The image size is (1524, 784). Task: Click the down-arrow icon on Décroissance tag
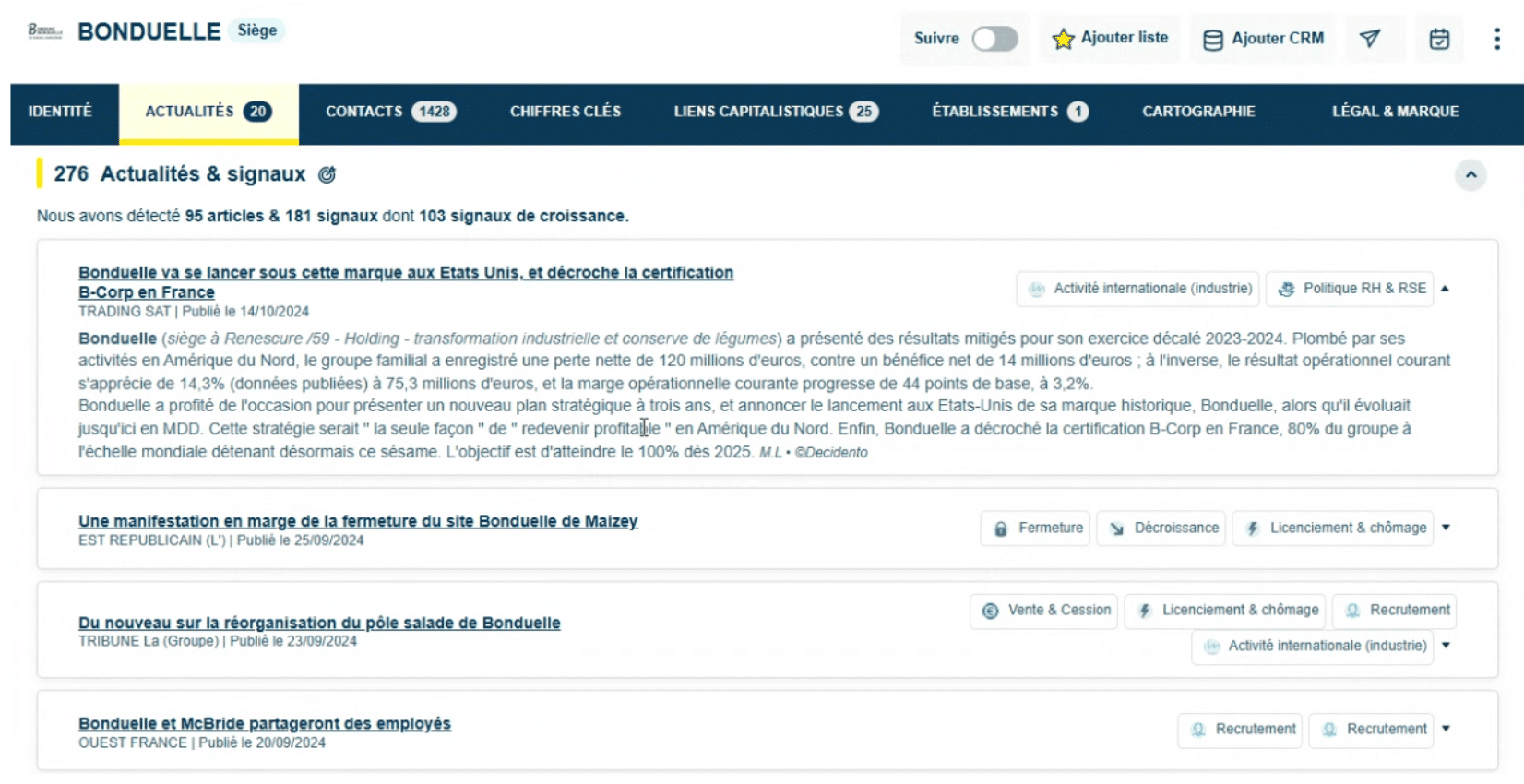click(1116, 529)
